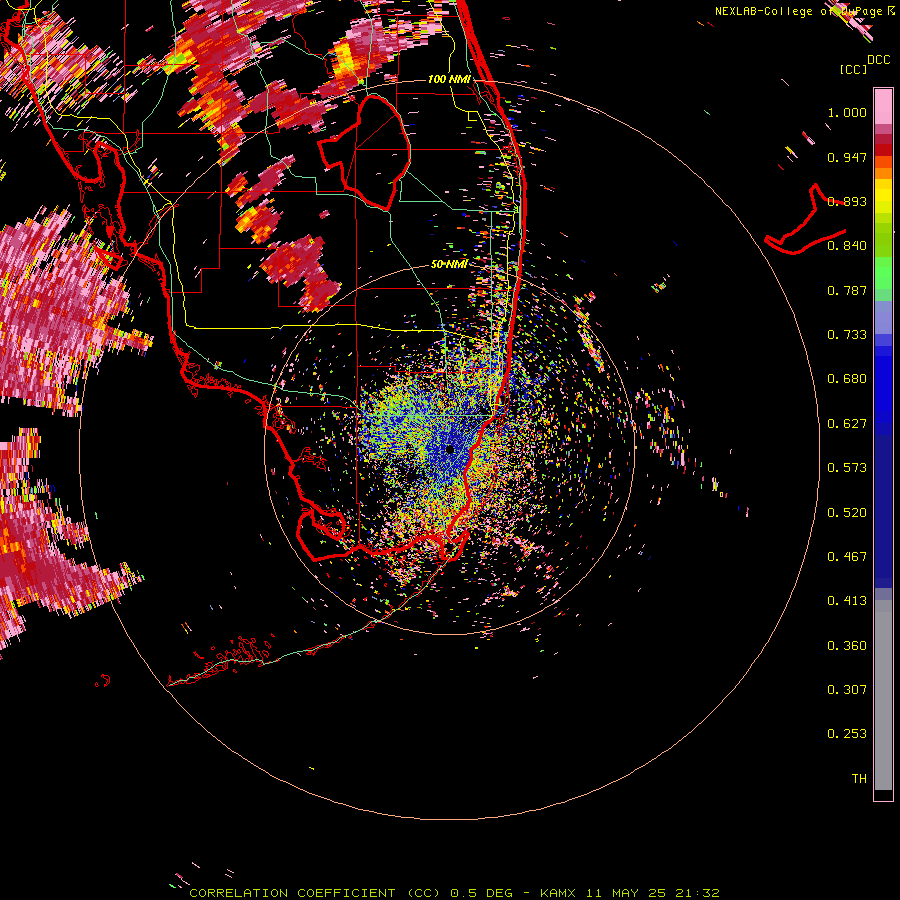900x900 pixels.
Task: Select the 0.520 scale value
Action: pyautogui.click(x=847, y=513)
